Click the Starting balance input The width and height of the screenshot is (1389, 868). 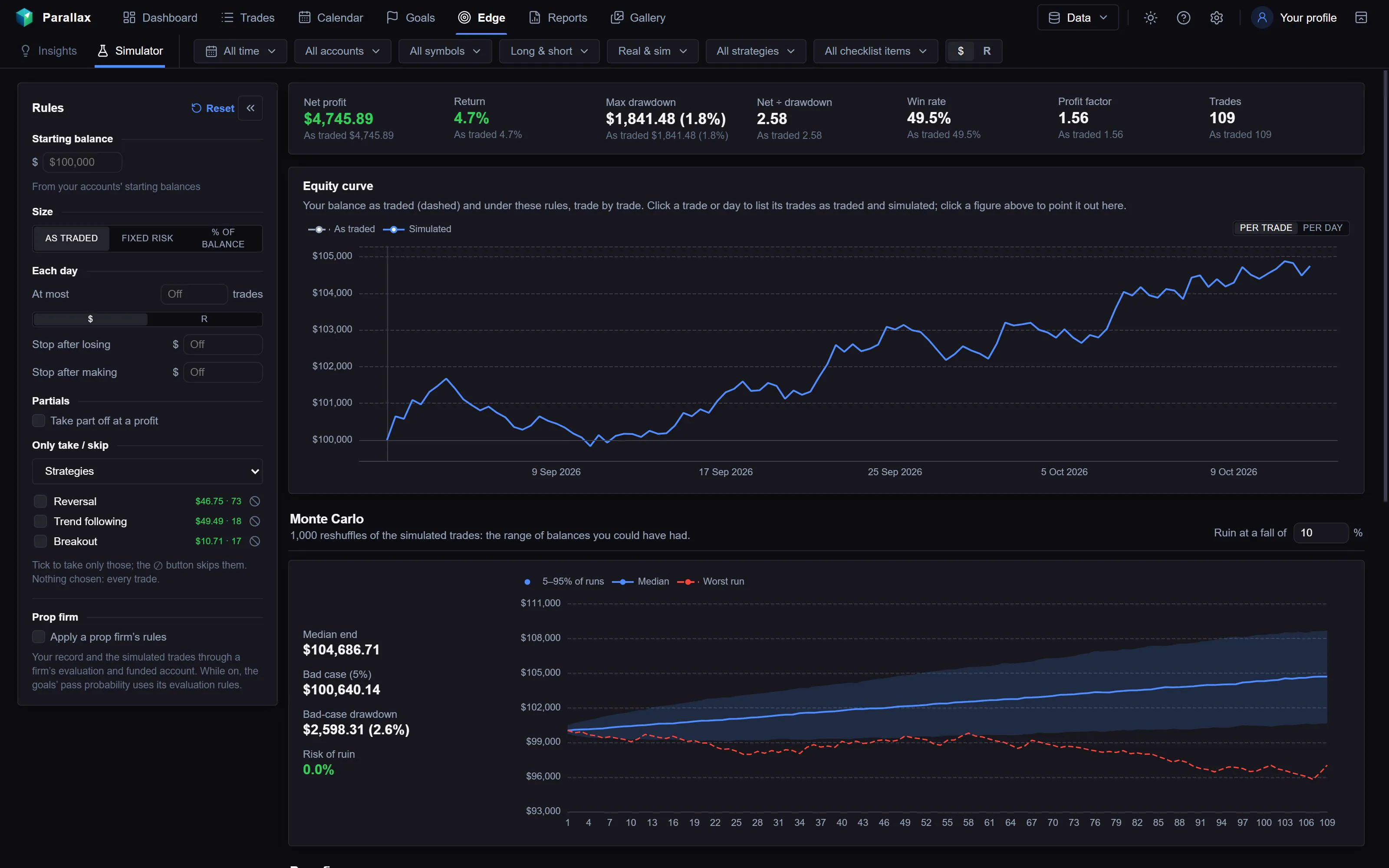(82, 162)
